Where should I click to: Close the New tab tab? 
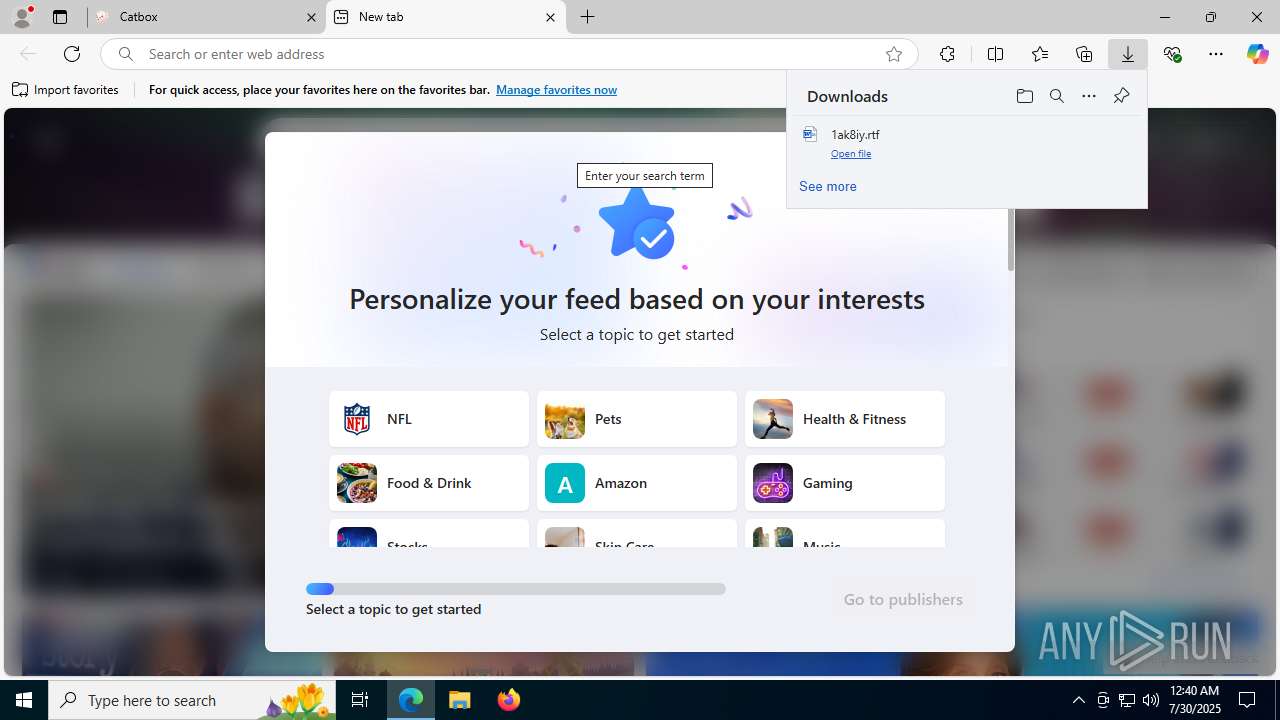550,17
